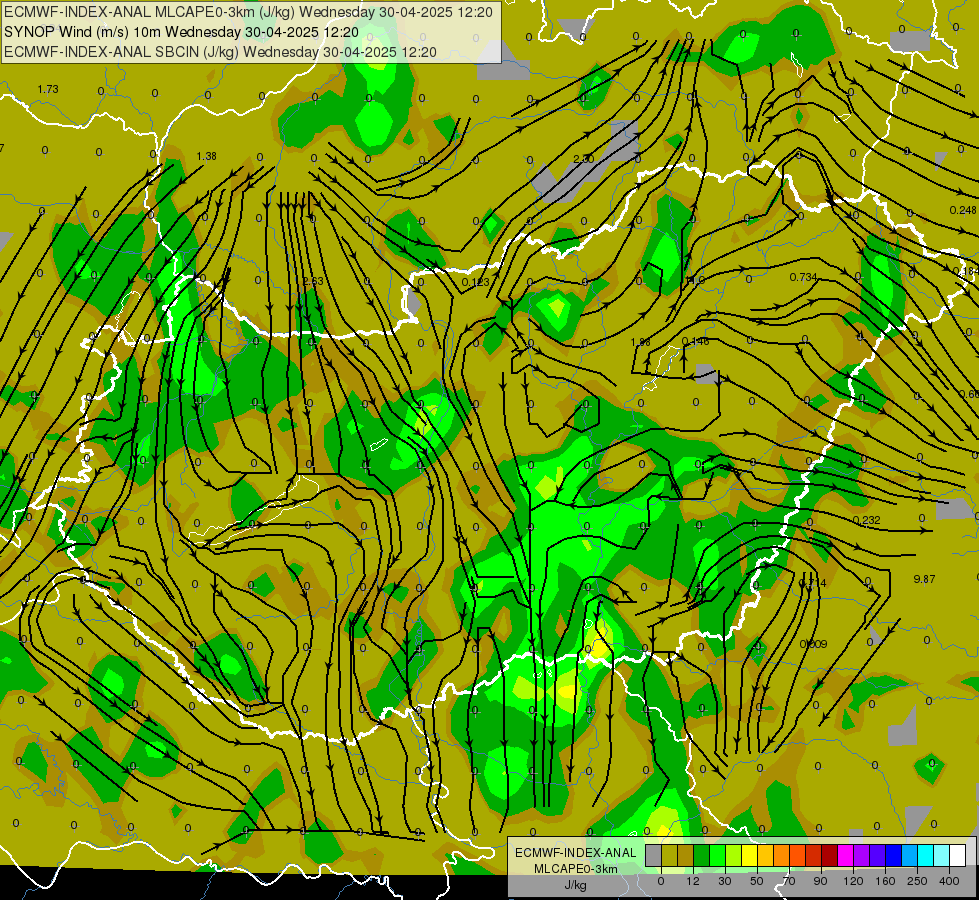Click the dark green legend swatch above 12

click(x=702, y=855)
